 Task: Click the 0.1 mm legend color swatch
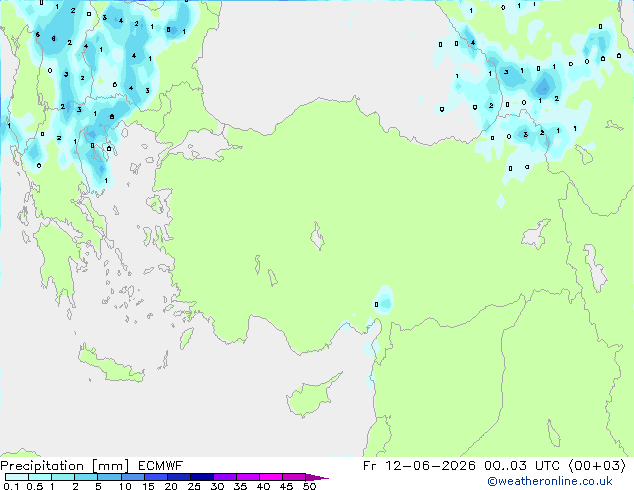point(17,477)
